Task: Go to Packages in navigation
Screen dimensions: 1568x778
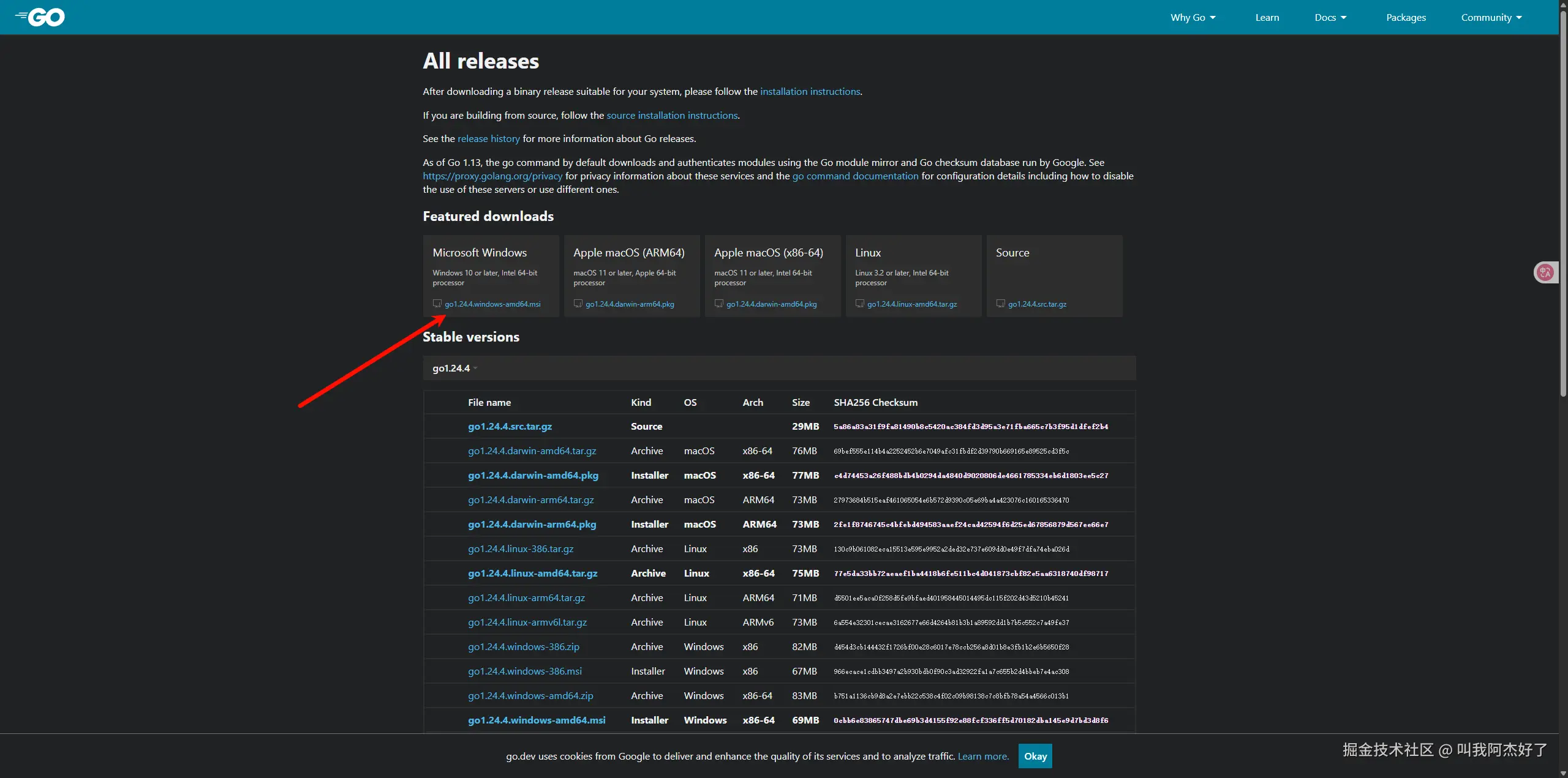Action: click(x=1406, y=17)
